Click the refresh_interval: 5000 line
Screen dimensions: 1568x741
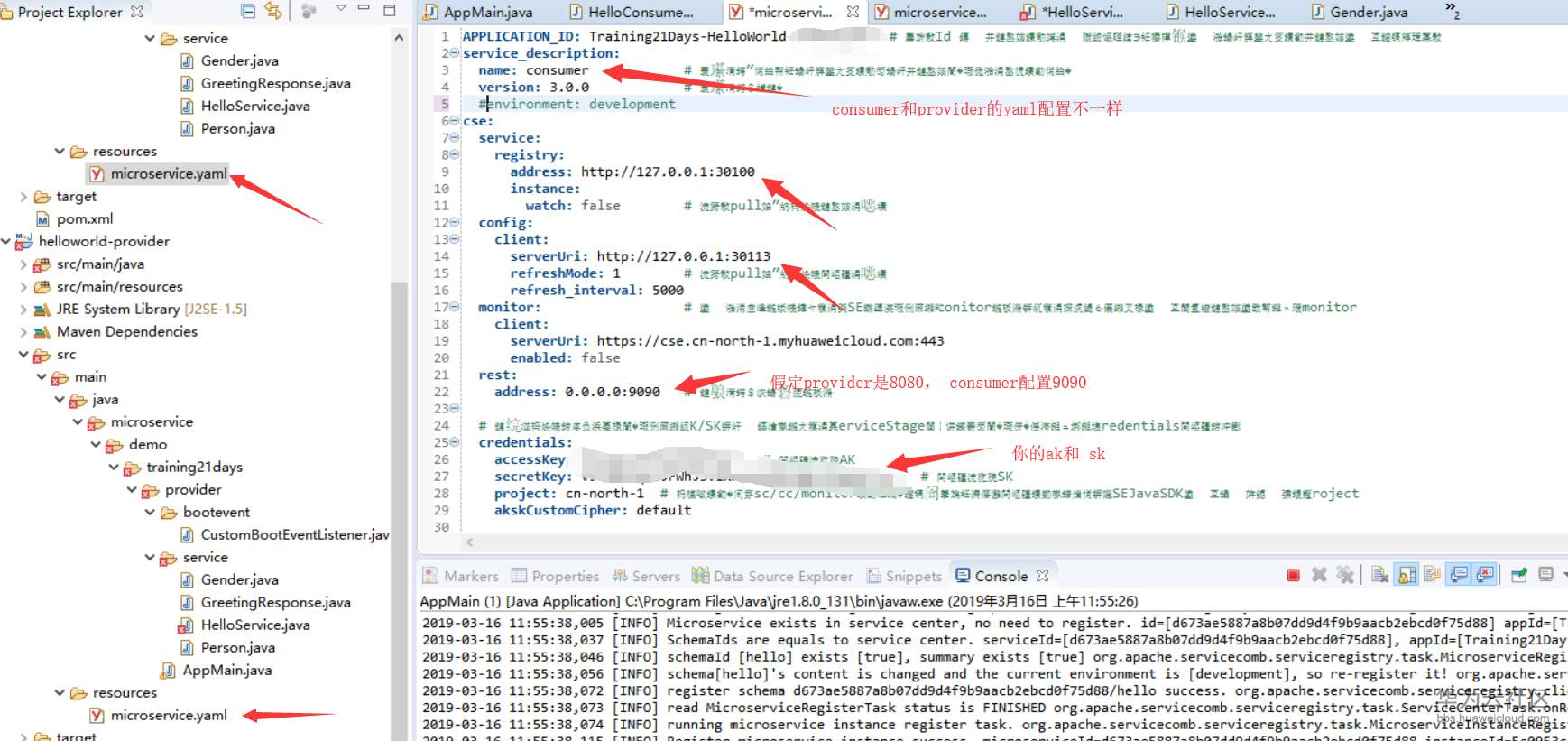[597, 291]
